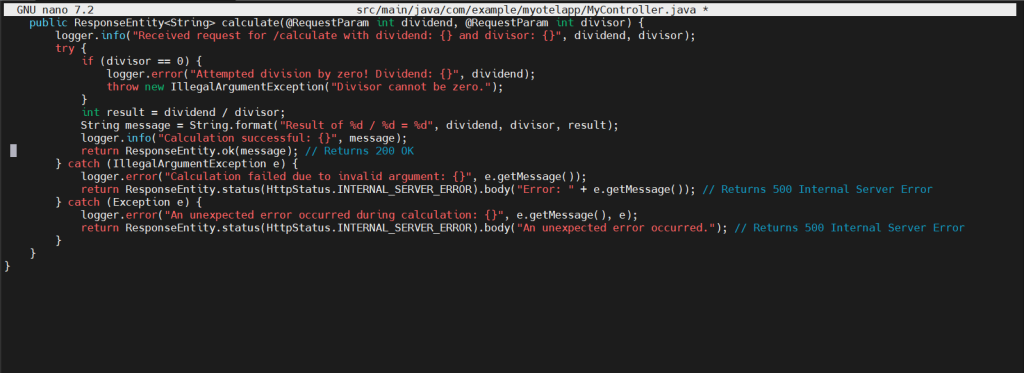Click the 'public' keyword at method start
This screenshot has width=1024, height=373.
[49, 23]
